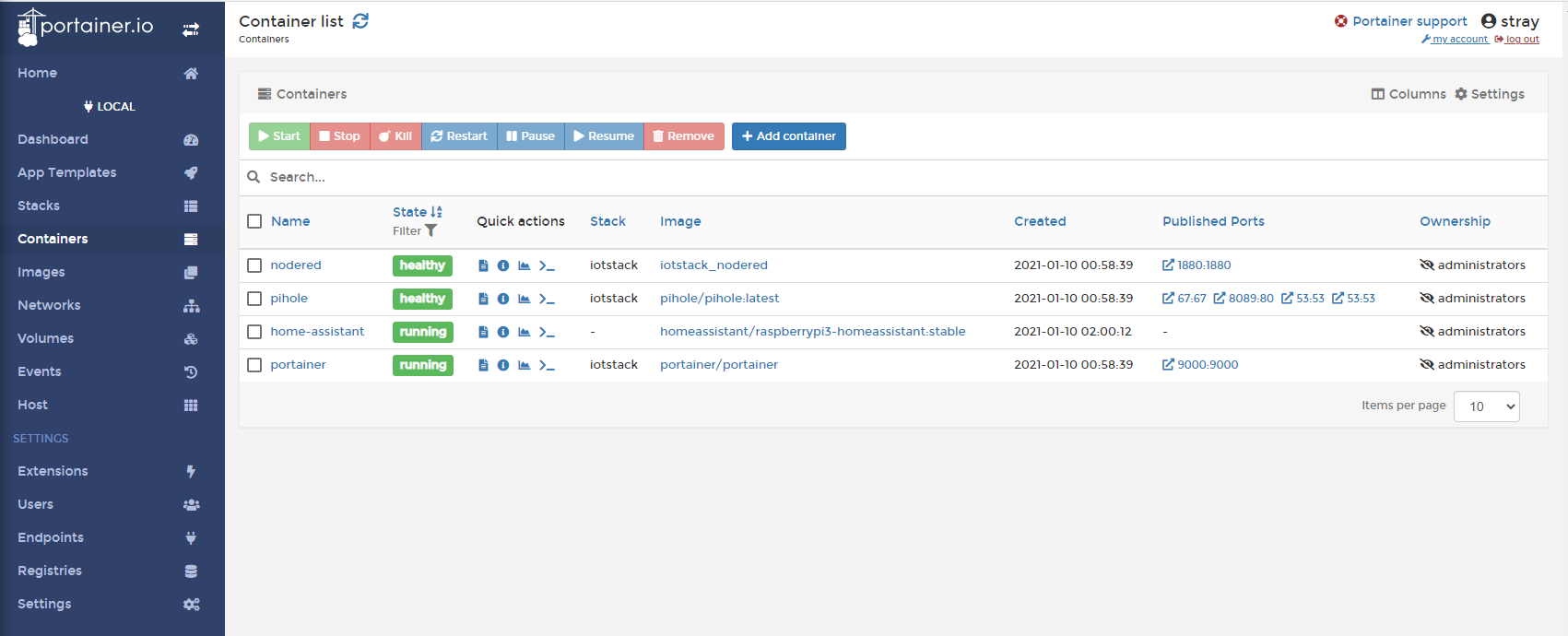Open stats icon for pihole container

pos(524,299)
